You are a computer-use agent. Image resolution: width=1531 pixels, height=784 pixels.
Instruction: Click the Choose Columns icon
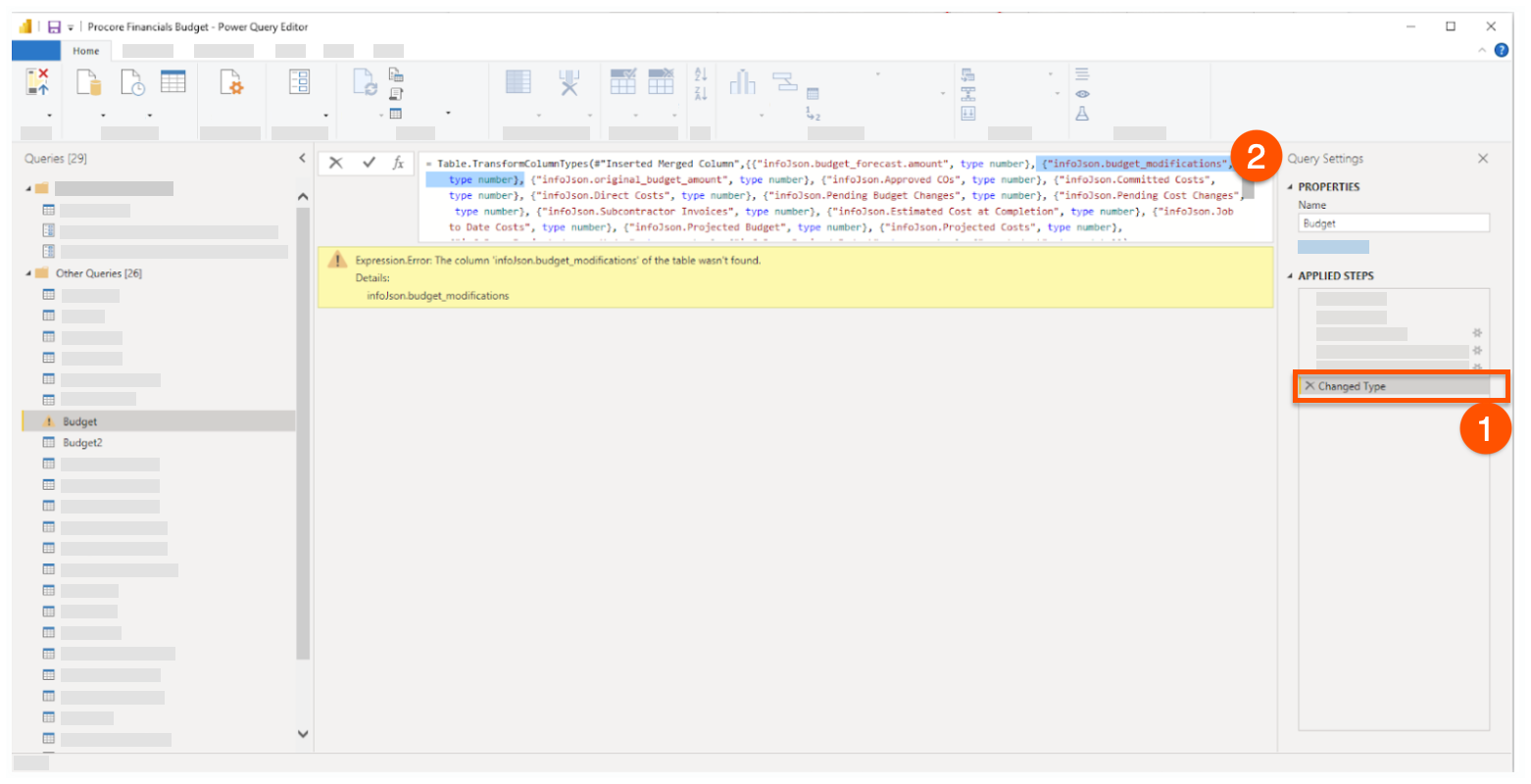(x=519, y=82)
